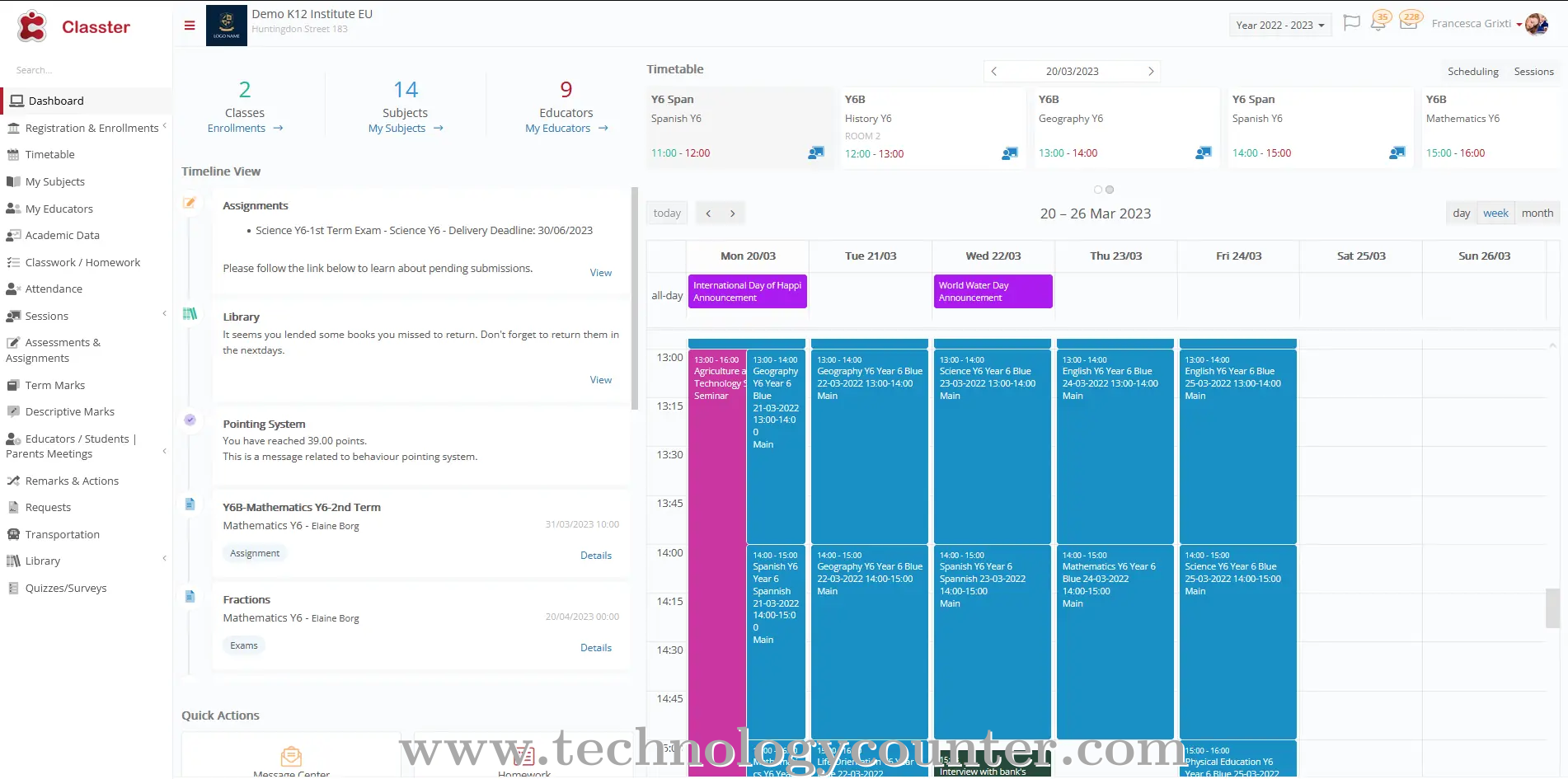
Task: Click the today calendar button
Action: pyautogui.click(x=667, y=214)
